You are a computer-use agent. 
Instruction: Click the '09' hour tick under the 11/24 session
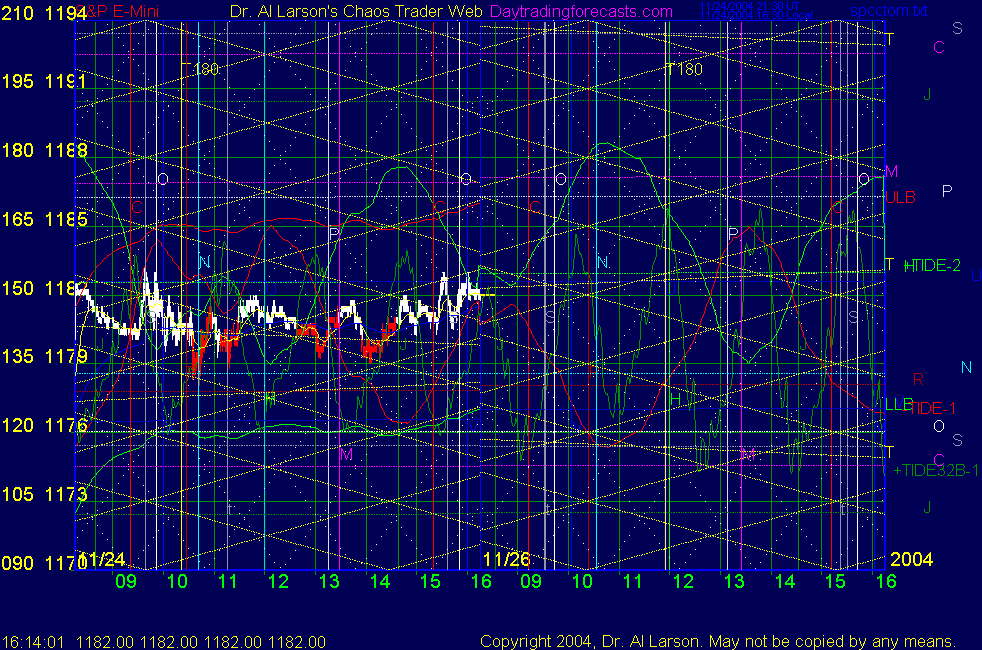point(126,581)
